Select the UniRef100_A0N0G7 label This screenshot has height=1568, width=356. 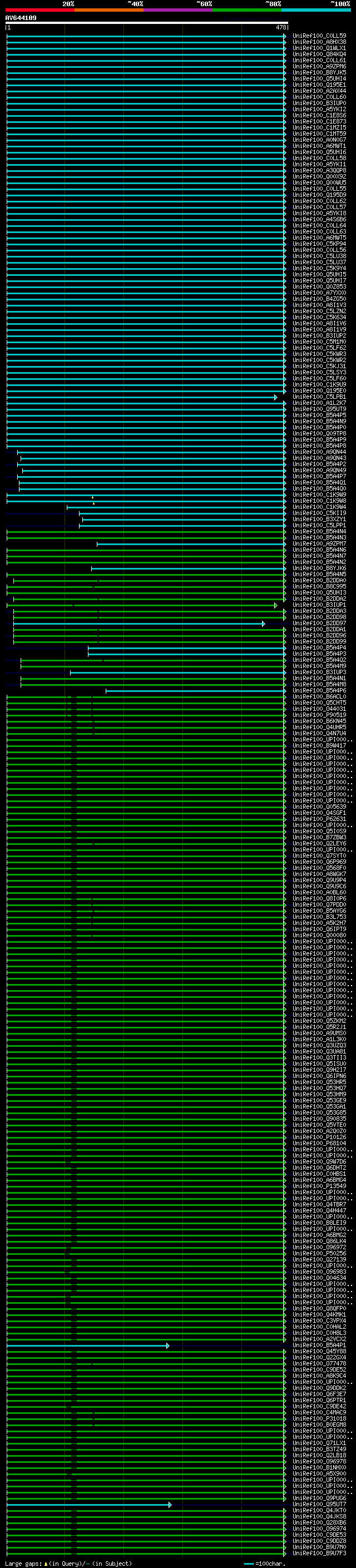tap(319, 140)
